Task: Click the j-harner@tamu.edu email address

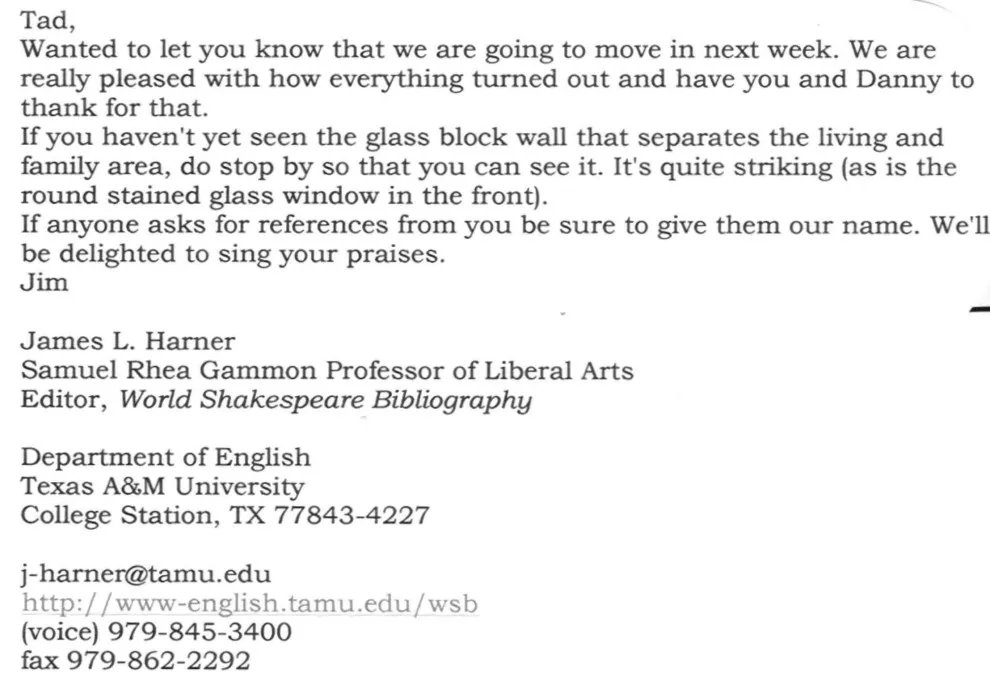Action: coord(146,574)
